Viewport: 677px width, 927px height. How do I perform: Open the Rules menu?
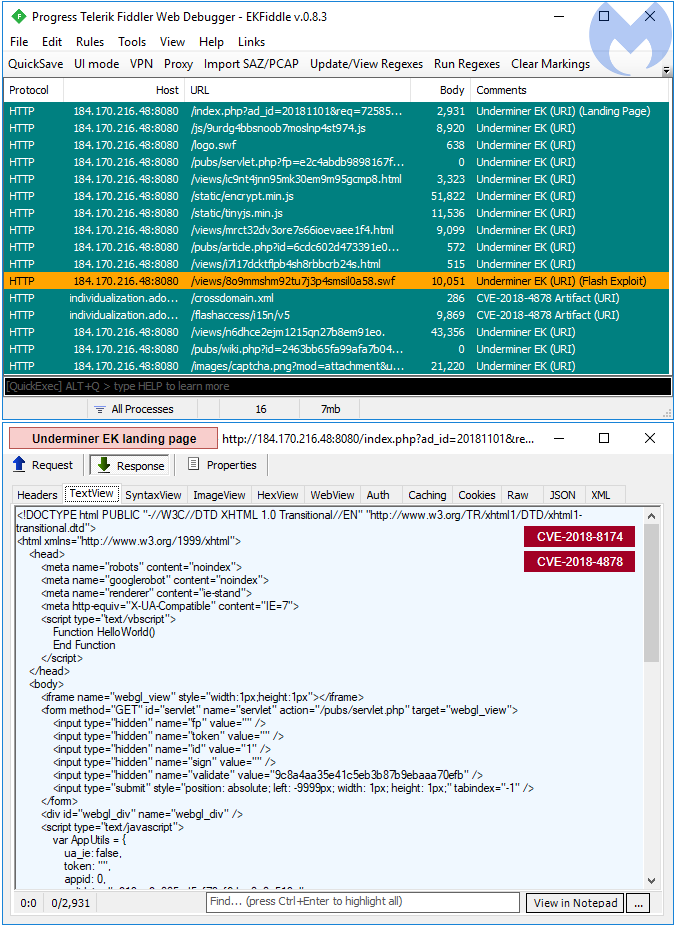pyautogui.click(x=90, y=42)
